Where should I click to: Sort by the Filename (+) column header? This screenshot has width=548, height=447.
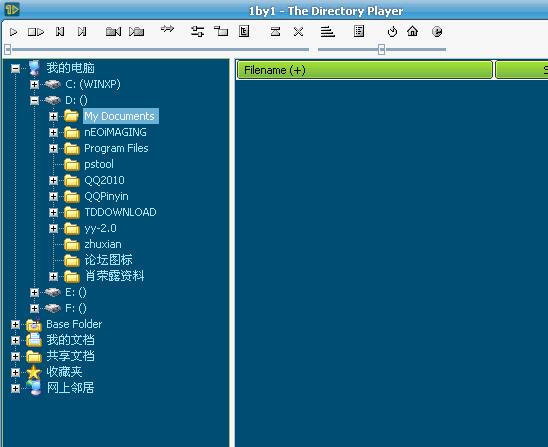click(x=365, y=70)
